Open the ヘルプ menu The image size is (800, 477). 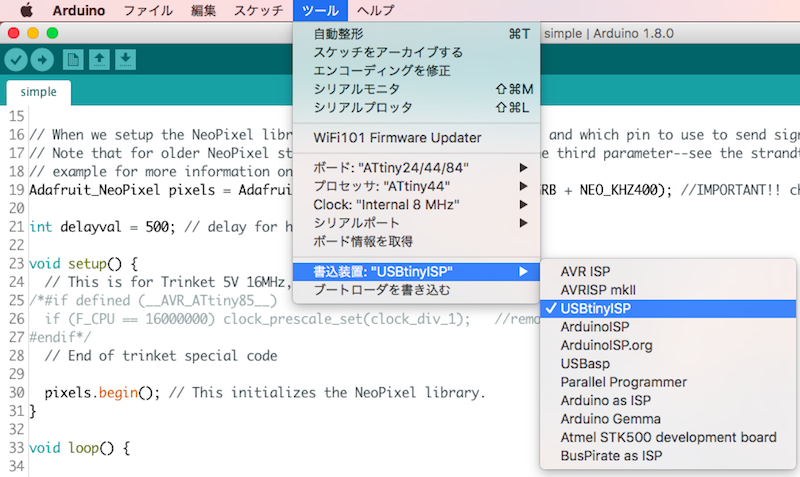click(x=376, y=10)
